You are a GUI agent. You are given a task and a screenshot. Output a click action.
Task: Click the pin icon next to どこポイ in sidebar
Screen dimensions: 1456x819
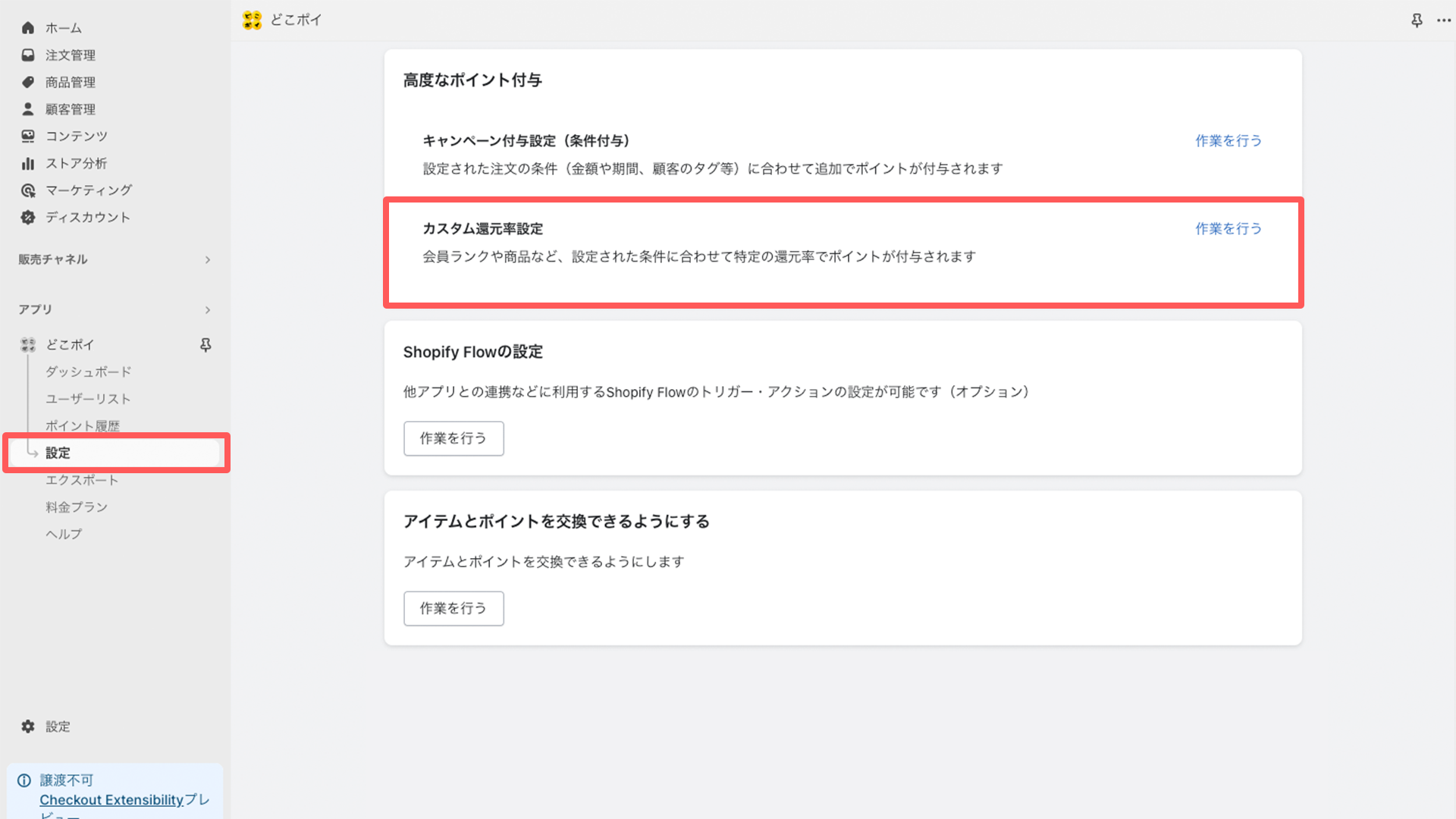pos(206,345)
